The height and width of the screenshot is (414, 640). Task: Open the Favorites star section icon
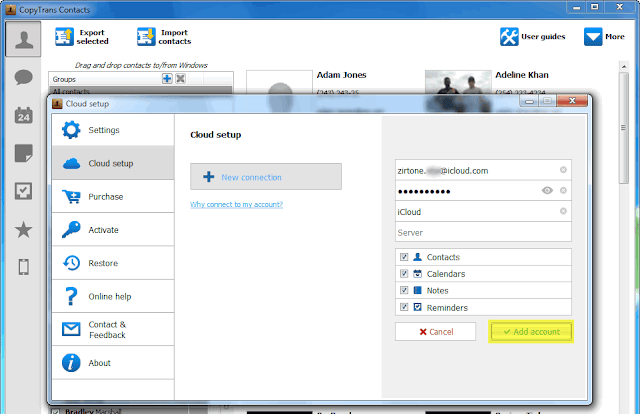tap(23, 229)
